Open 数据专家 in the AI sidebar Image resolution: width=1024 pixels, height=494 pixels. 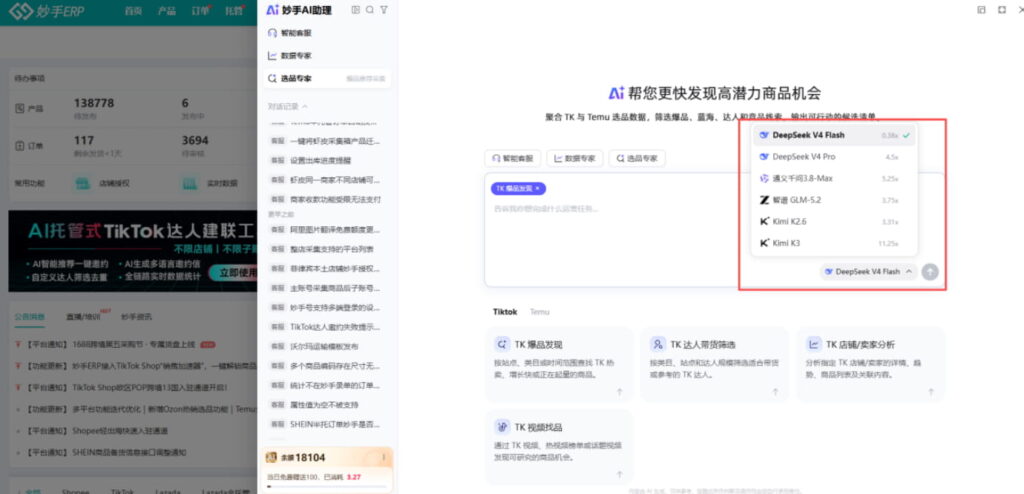(327, 56)
